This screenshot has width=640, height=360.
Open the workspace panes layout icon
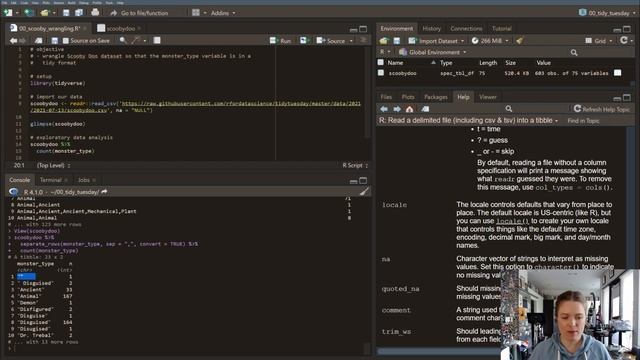tap(196, 13)
